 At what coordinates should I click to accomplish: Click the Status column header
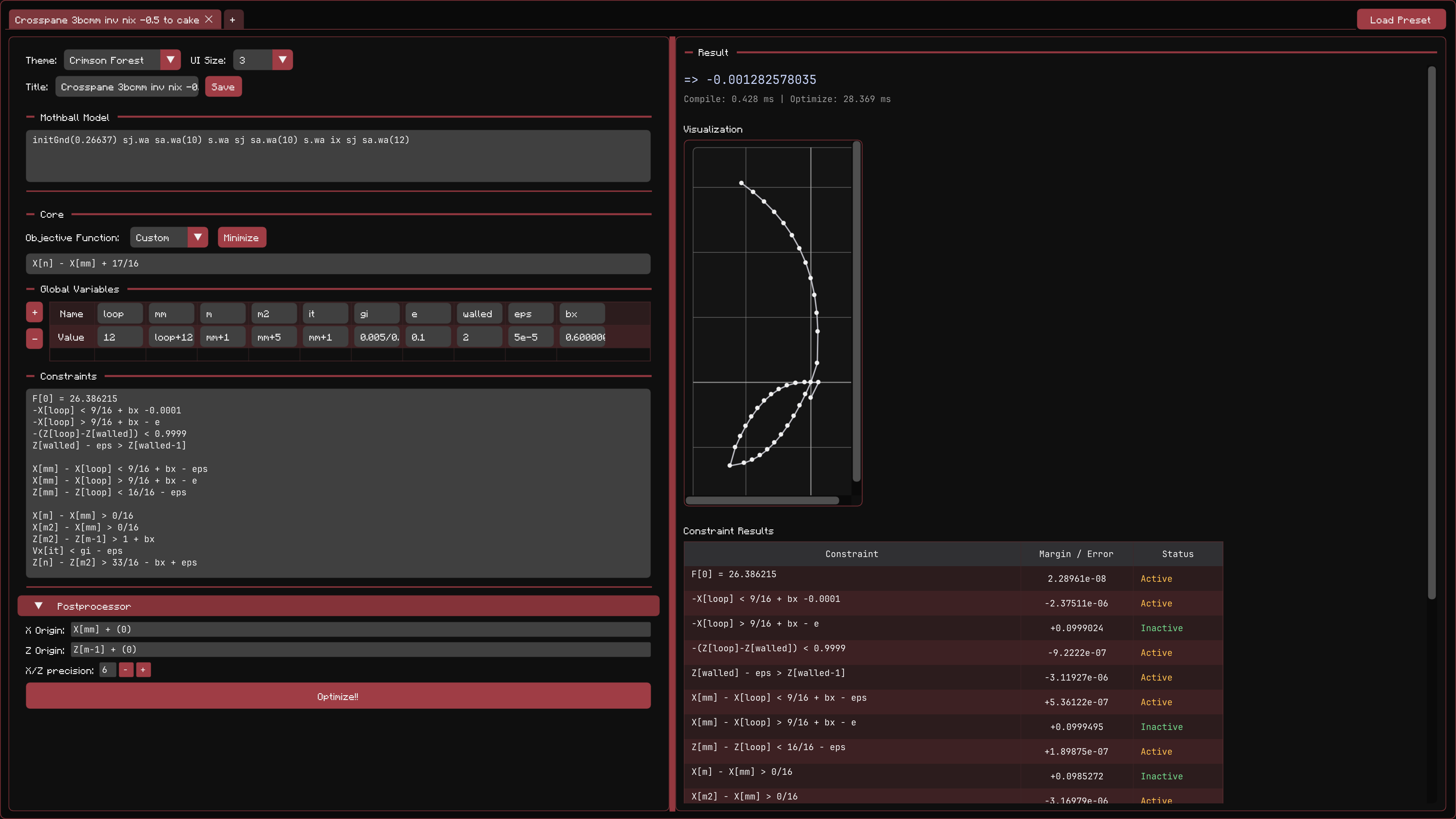coord(1178,554)
